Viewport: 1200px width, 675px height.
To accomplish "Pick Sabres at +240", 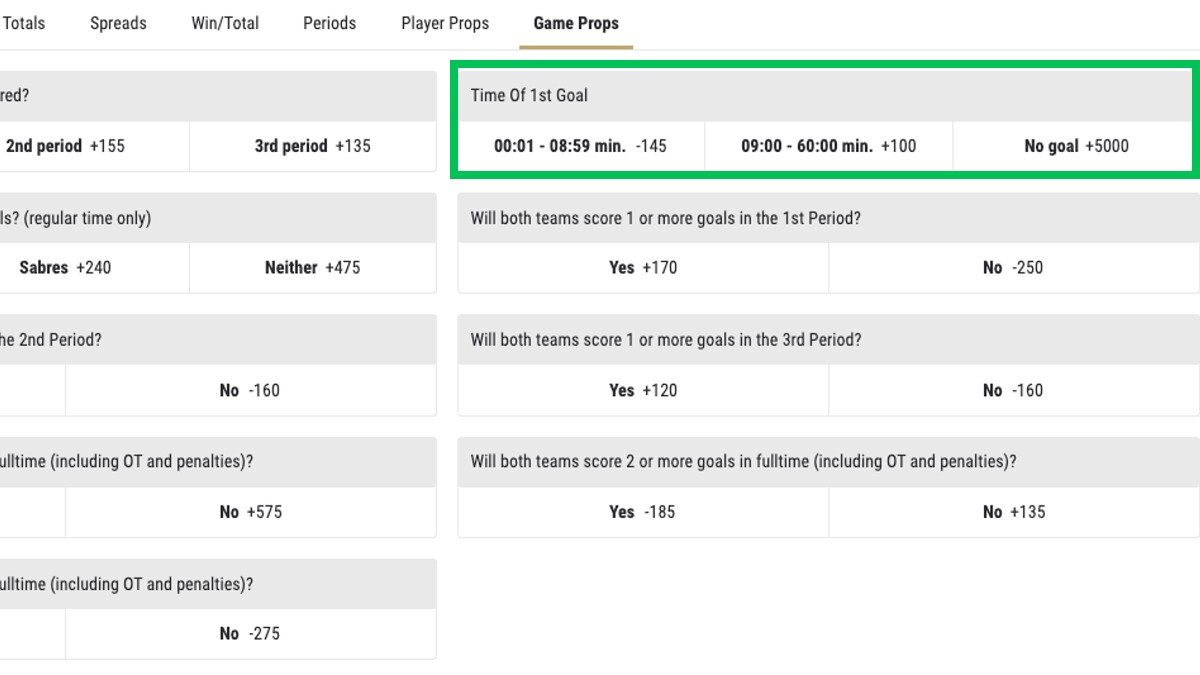I will 94,268.
